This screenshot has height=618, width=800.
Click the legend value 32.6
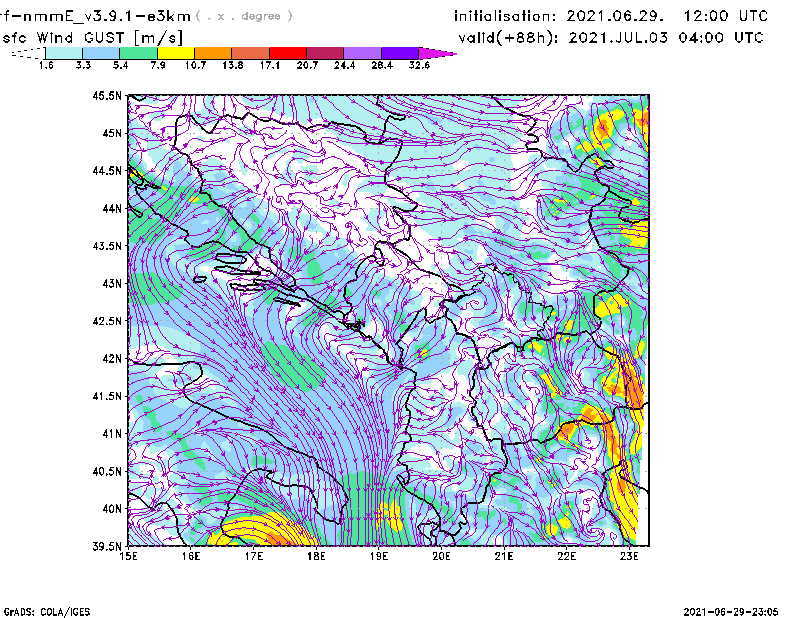click(419, 65)
